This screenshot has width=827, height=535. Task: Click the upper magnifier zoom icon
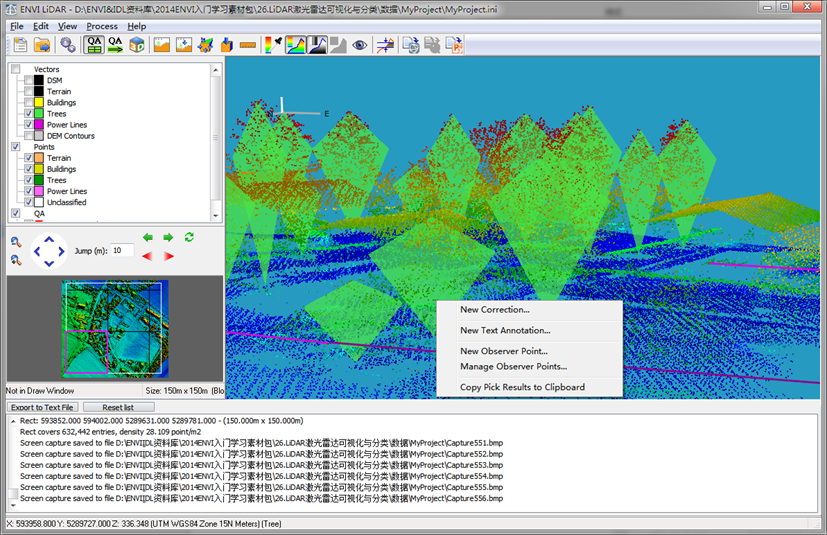click(x=16, y=242)
